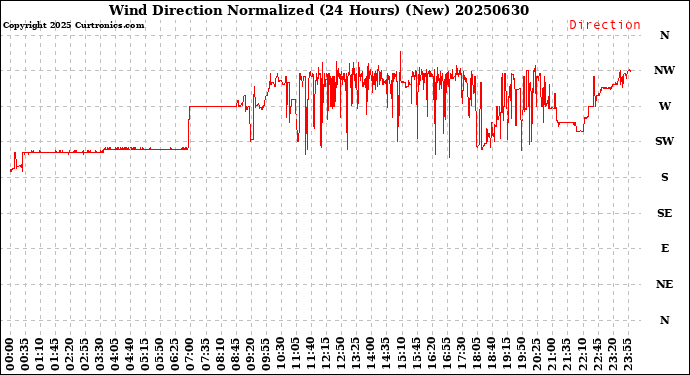The height and width of the screenshot is (375, 690).
Task: Click the '22:45' time label
Action: click(597, 354)
